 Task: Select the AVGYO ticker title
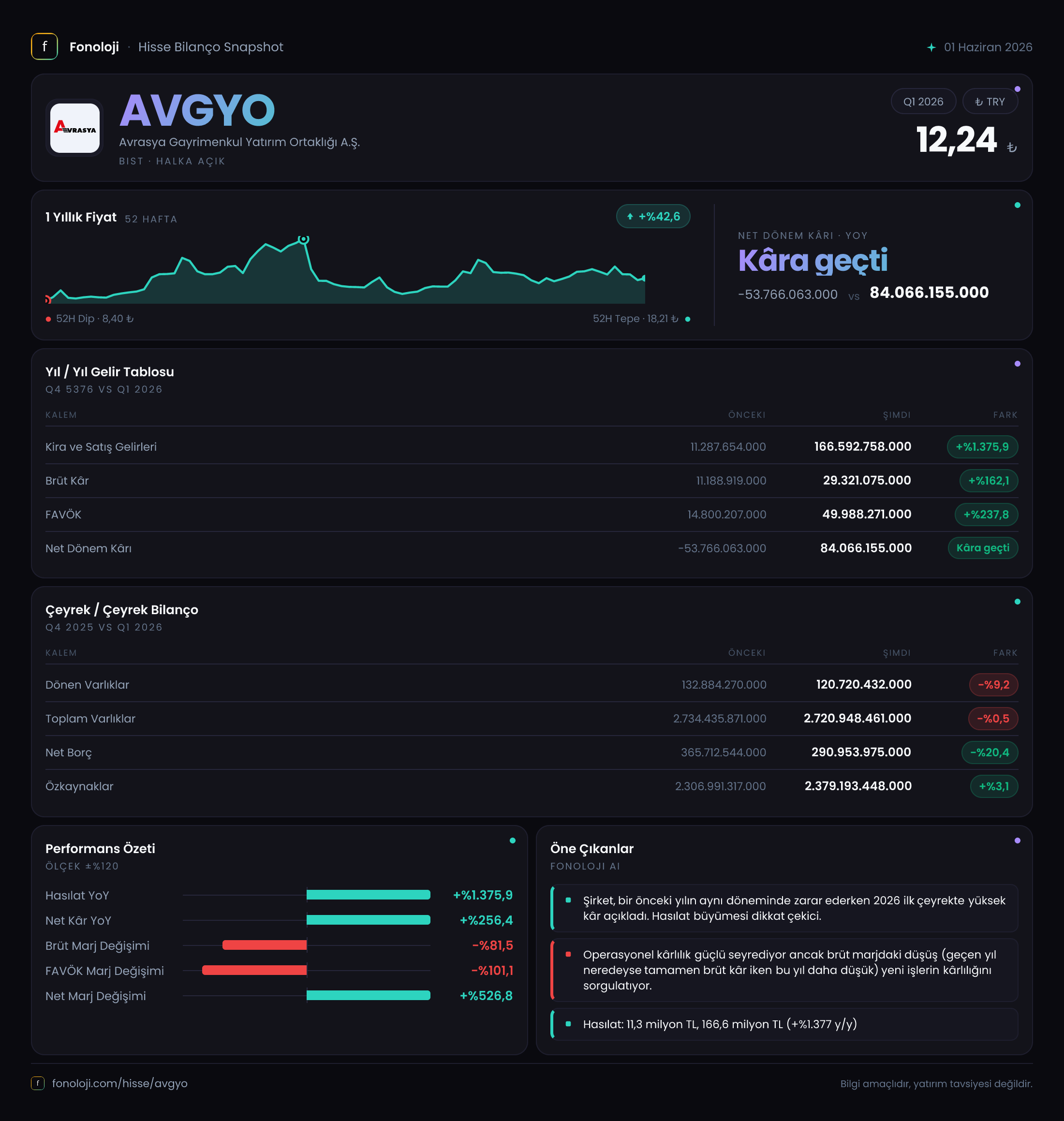point(197,110)
